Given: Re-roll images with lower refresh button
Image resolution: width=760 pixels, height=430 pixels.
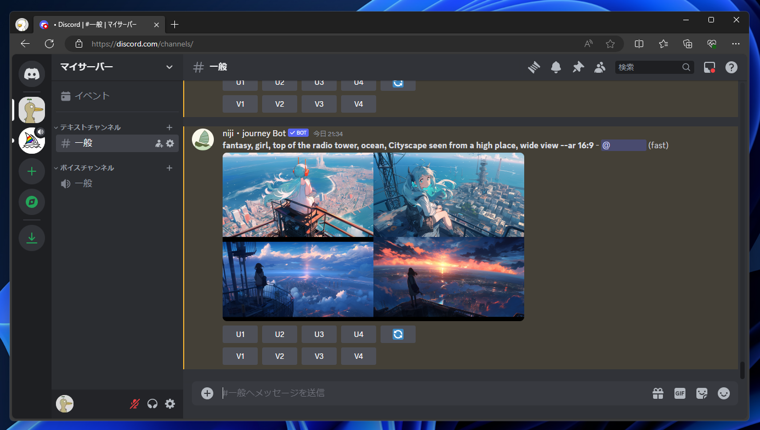Looking at the screenshot, I should [398, 334].
